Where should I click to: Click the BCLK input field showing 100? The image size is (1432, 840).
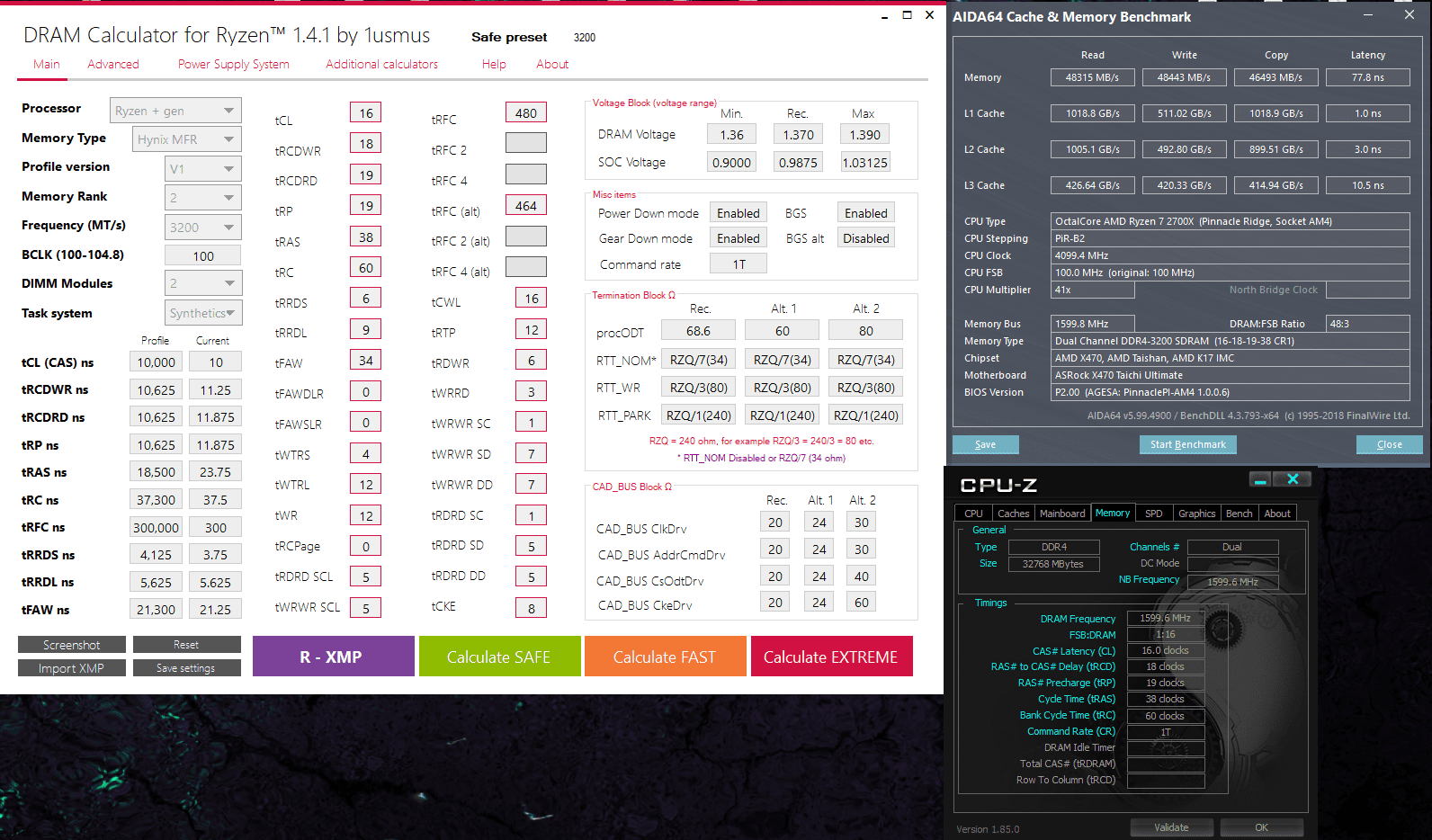(203, 255)
